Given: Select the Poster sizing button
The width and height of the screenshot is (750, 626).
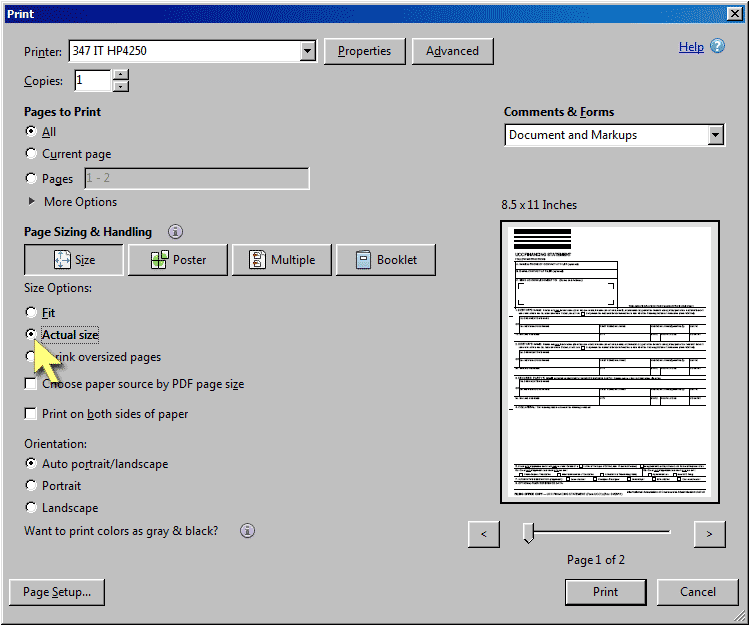Looking at the screenshot, I should point(178,260).
